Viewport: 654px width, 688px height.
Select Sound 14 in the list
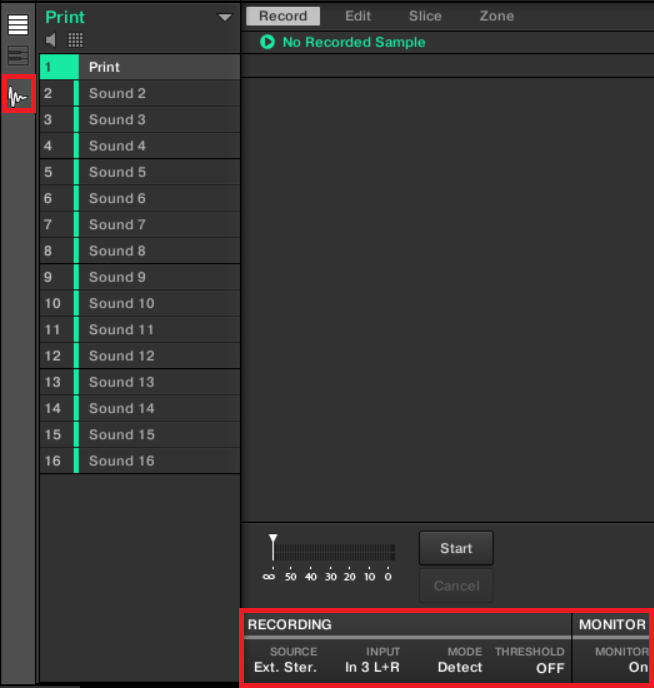(x=140, y=408)
